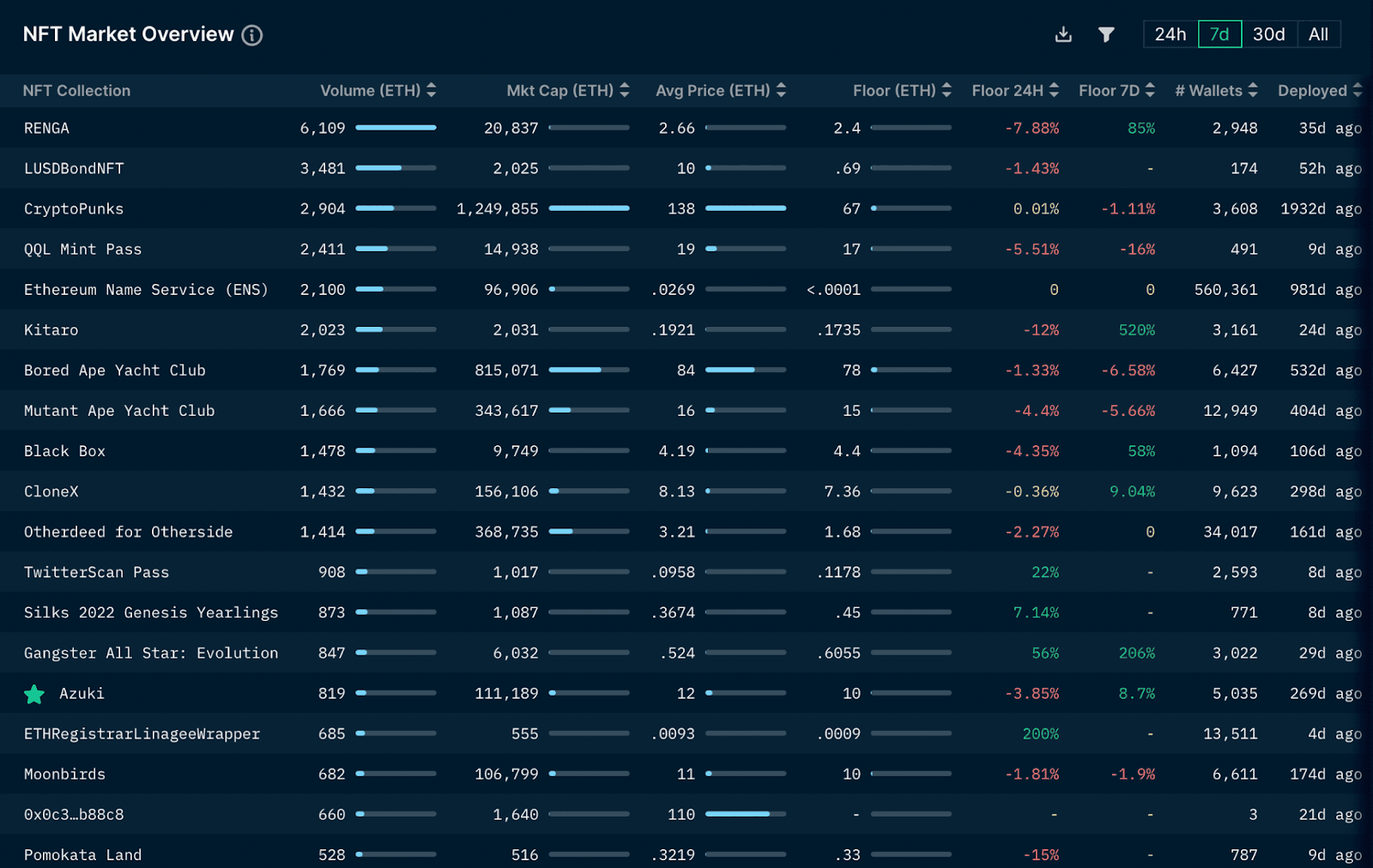
Task: Click Bored Ape Yacht Club avg price bar
Action: (746, 370)
